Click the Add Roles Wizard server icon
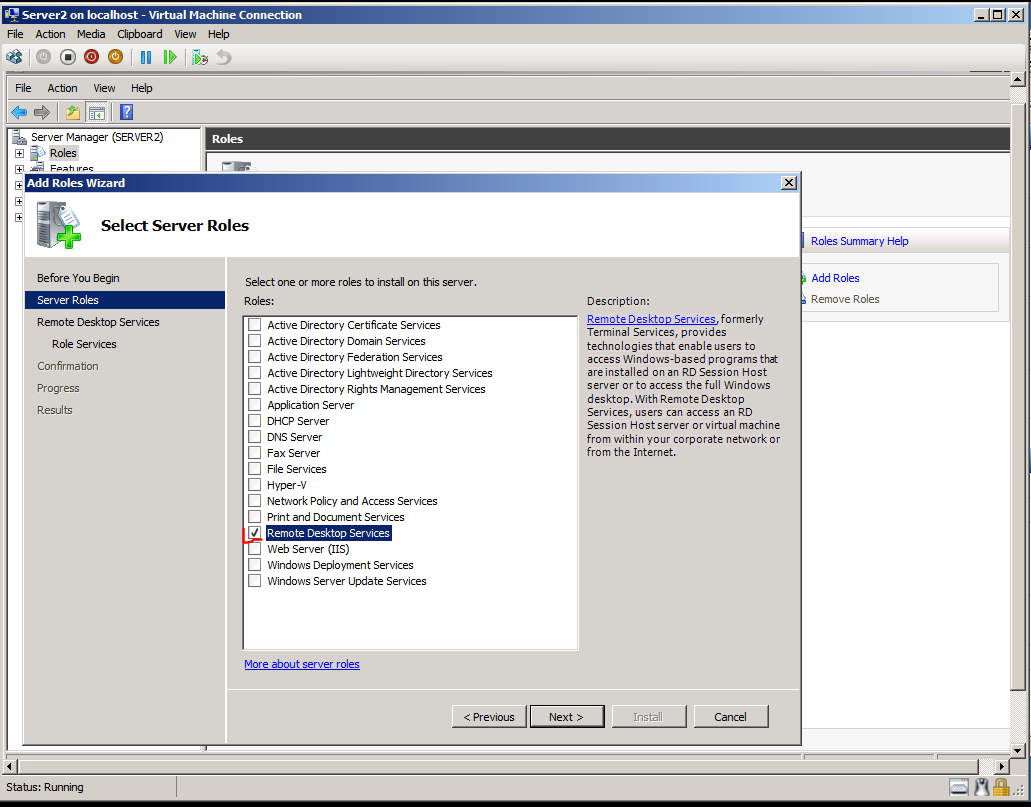 (59, 225)
